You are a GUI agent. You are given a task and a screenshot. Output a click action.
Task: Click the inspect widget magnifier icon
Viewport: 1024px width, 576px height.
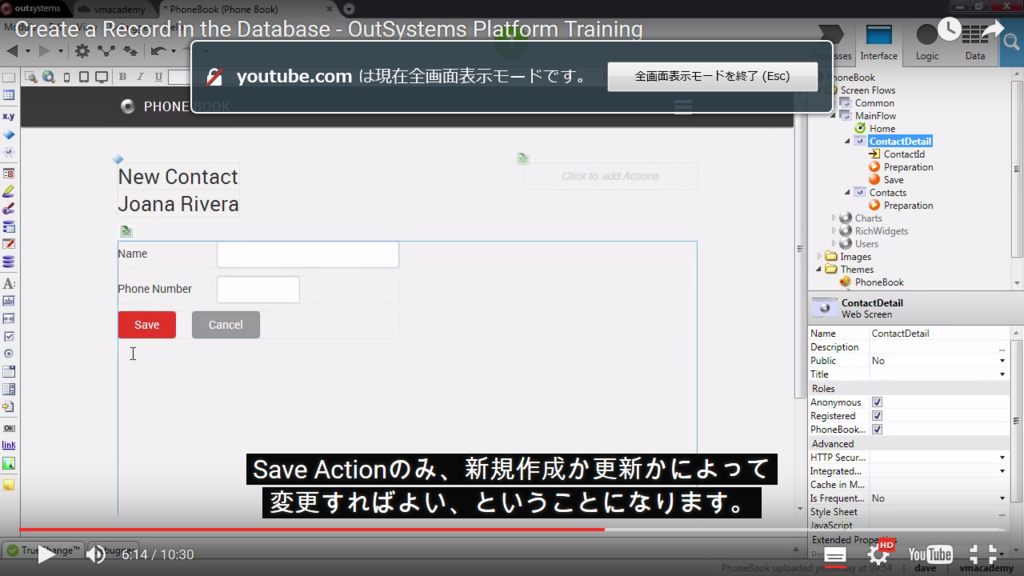click(31, 77)
